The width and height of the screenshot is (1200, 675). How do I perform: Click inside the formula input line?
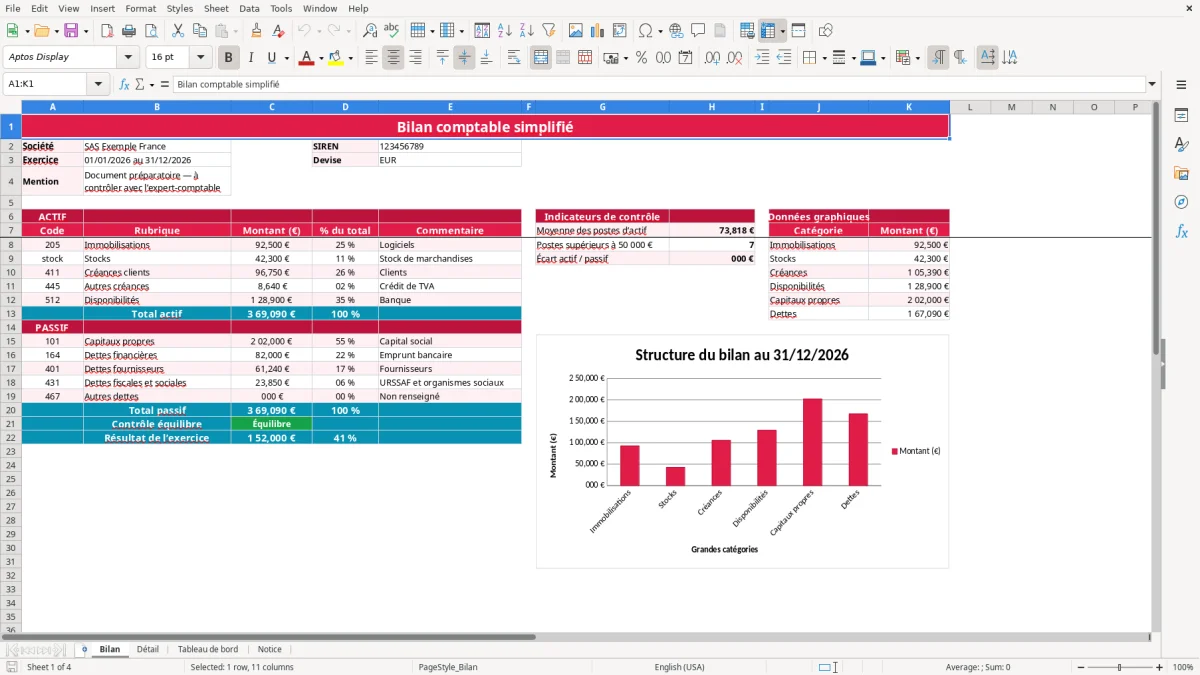click(x=658, y=85)
